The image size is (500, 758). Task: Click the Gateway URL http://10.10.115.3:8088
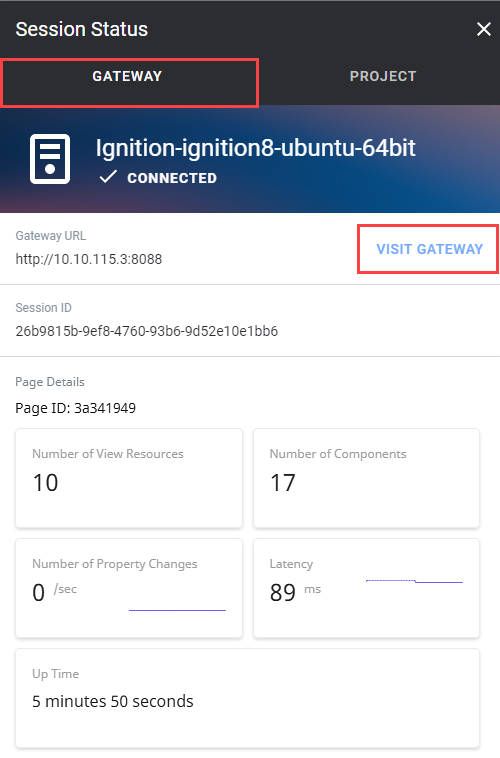[88, 259]
